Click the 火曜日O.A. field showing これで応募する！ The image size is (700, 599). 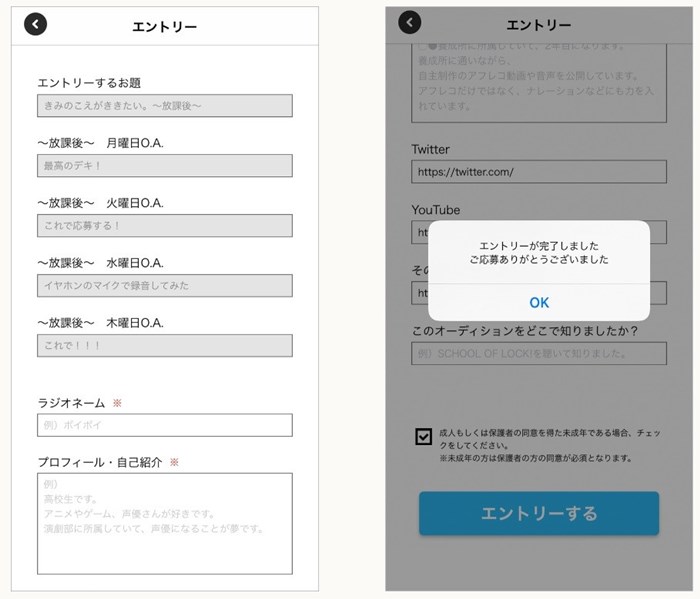tap(165, 225)
